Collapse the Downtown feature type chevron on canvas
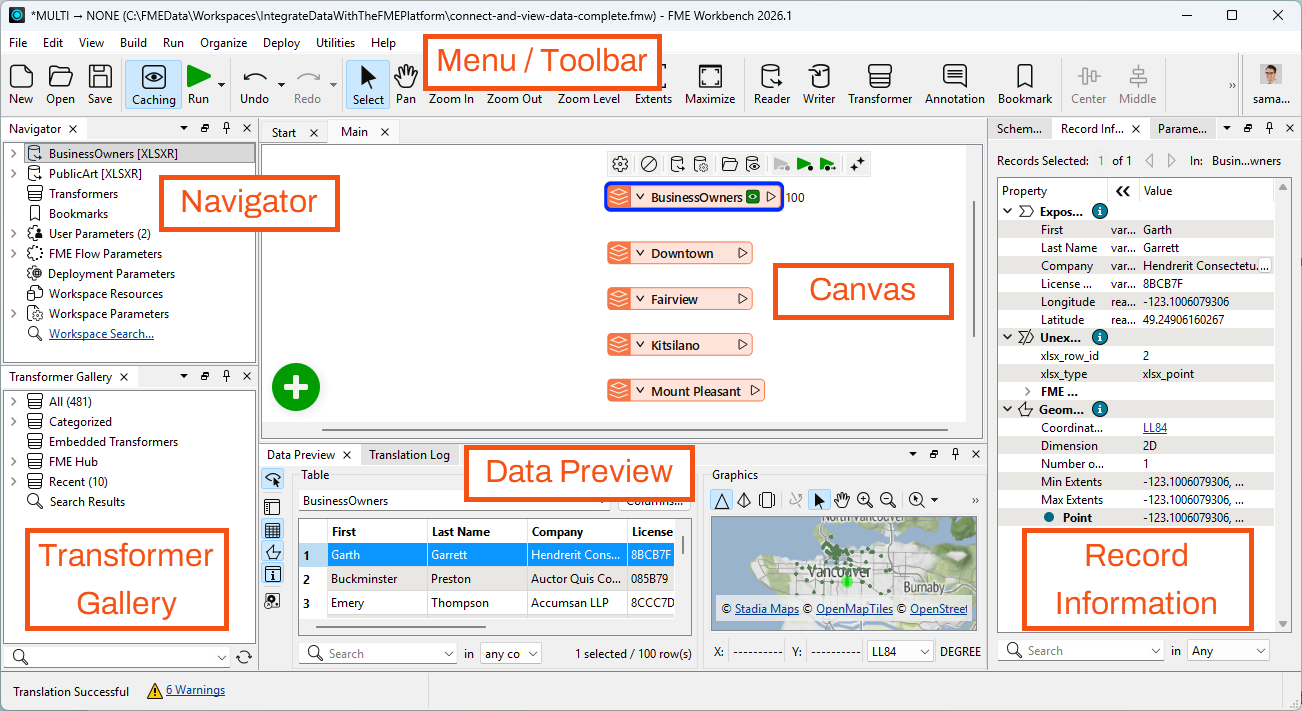1302x711 pixels. [x=640, y=253]
